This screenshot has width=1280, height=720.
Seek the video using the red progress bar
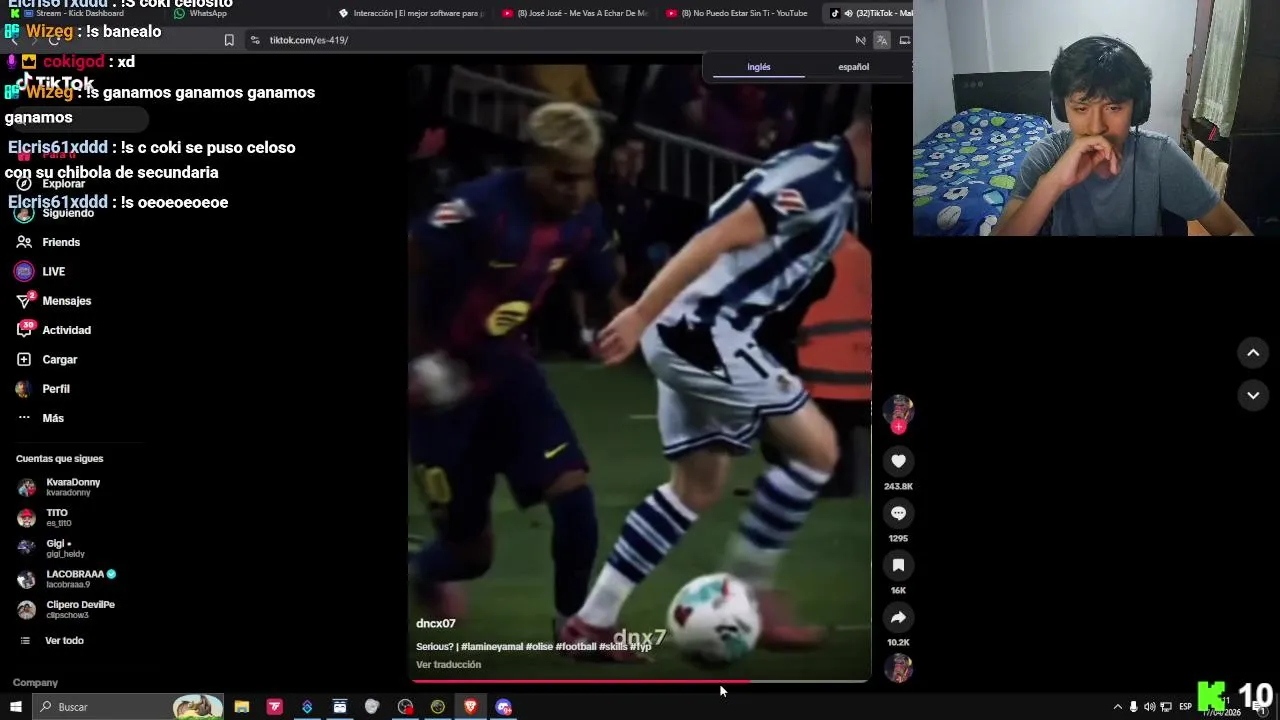click(x=640, y=682)
